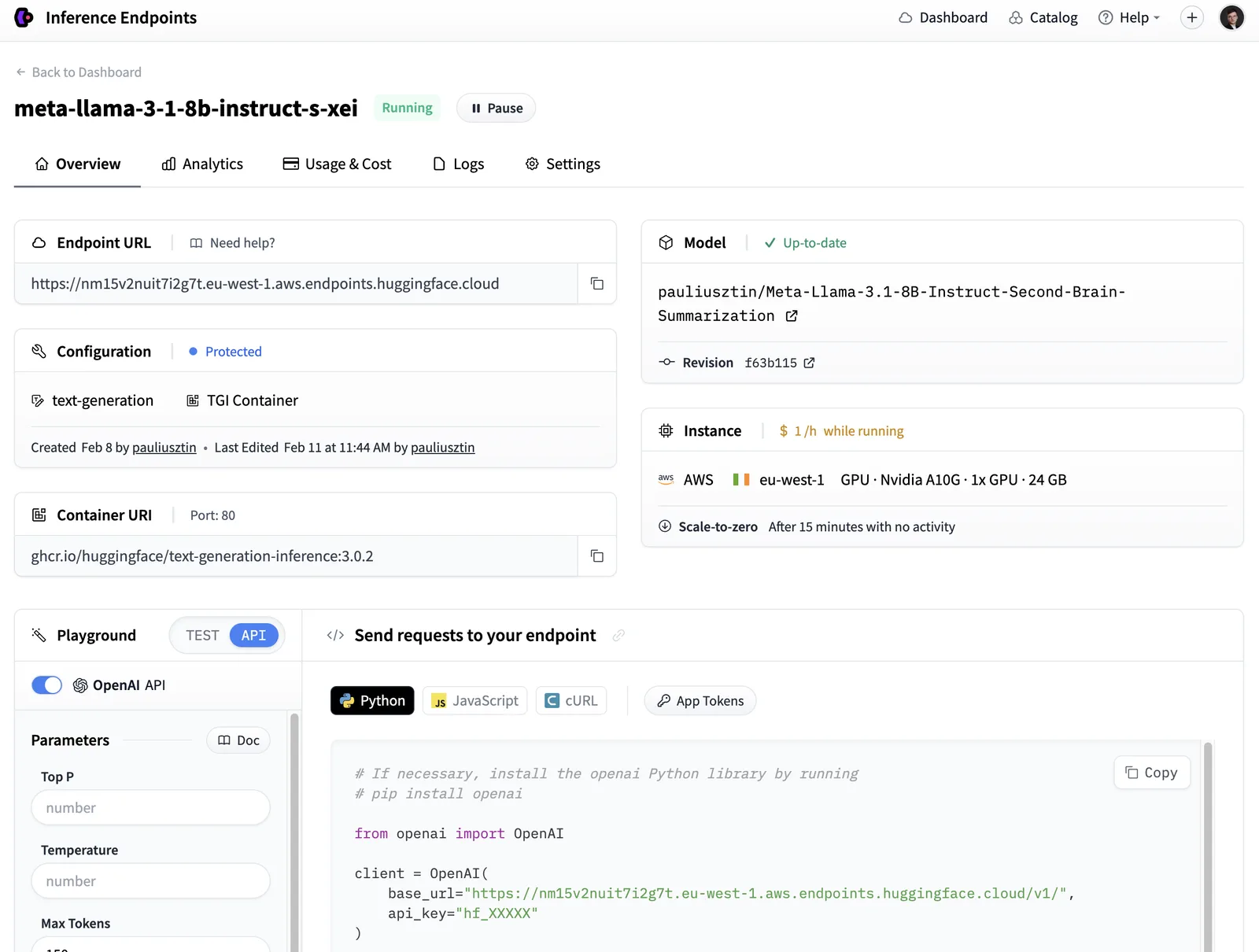Select the JavaScript code tab
Screen dimensions: 1259x952
coord(474,701)
